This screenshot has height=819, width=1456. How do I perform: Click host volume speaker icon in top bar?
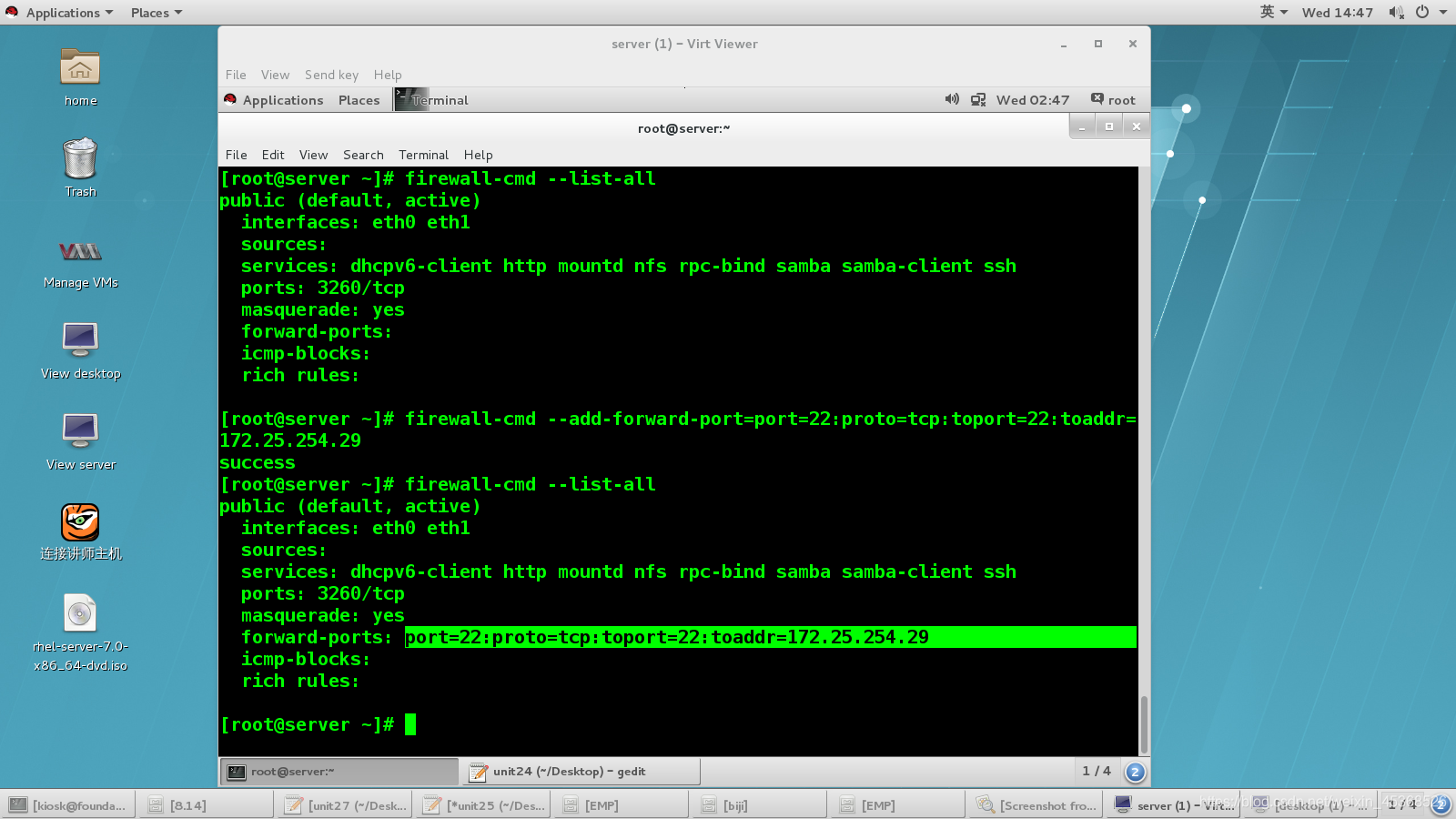(x=1396, y=12)
